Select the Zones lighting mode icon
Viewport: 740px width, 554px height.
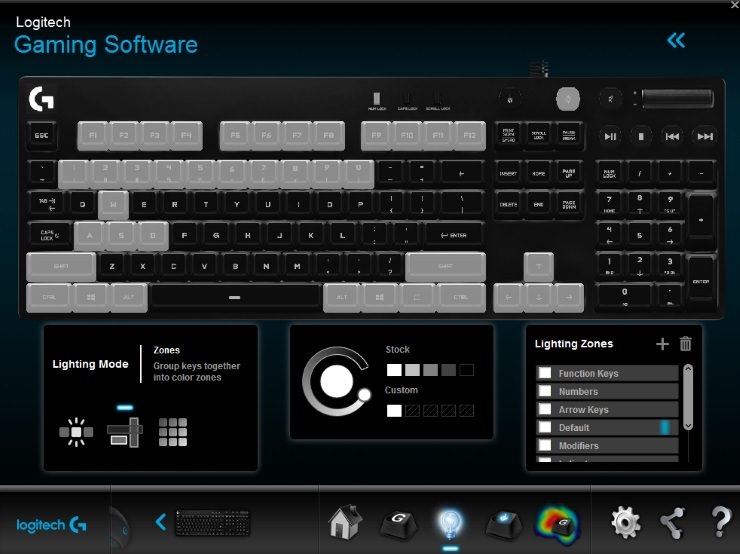pyautogui.click(x=125, y=432)
